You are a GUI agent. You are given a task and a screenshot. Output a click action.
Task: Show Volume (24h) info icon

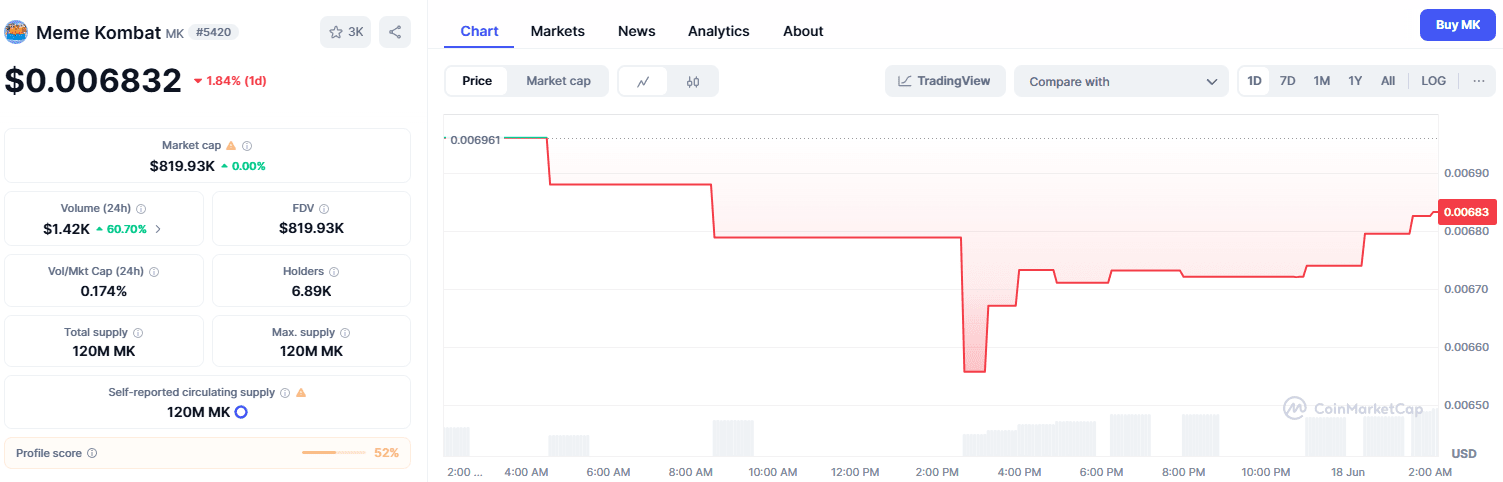point(141,209)
